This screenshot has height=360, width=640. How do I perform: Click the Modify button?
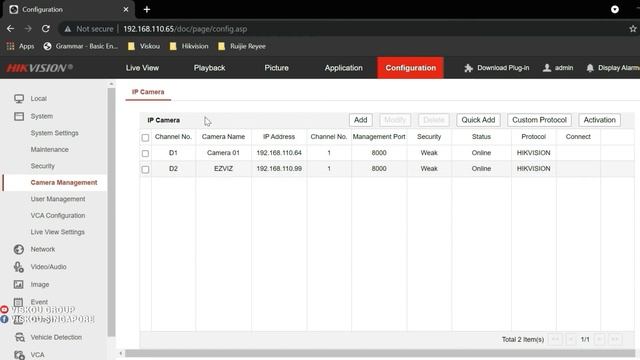pos(395,120)
